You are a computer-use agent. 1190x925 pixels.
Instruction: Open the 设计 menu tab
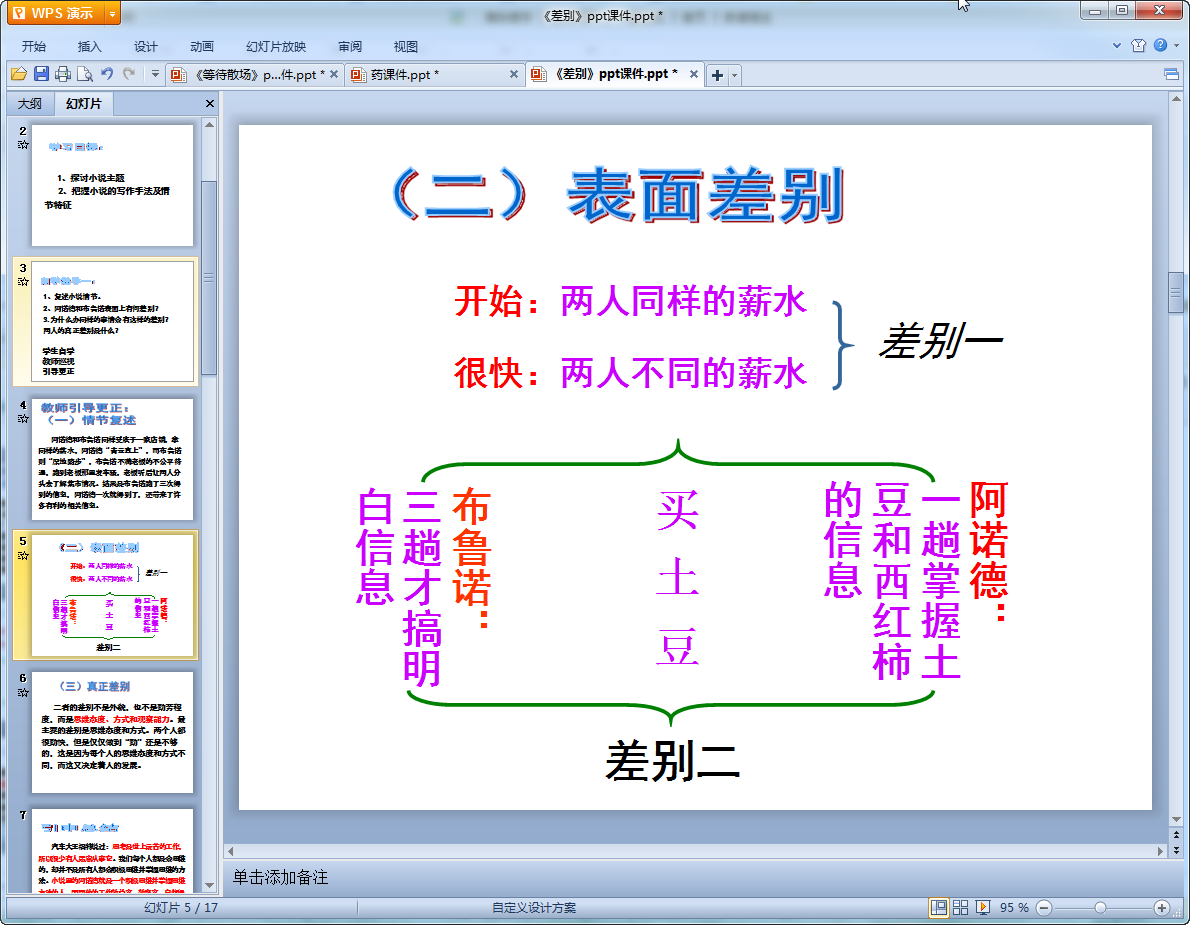point(146,46)
